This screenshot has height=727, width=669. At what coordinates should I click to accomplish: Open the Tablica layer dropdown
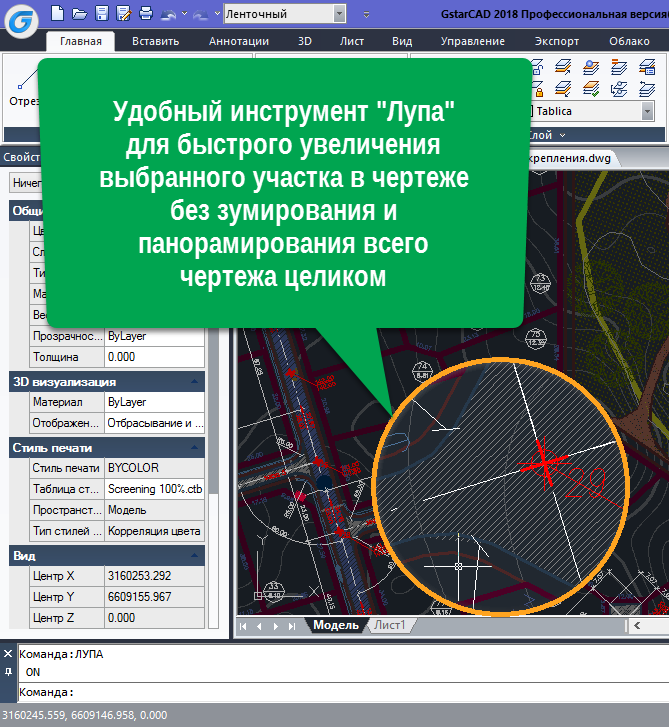pos(647,111)
